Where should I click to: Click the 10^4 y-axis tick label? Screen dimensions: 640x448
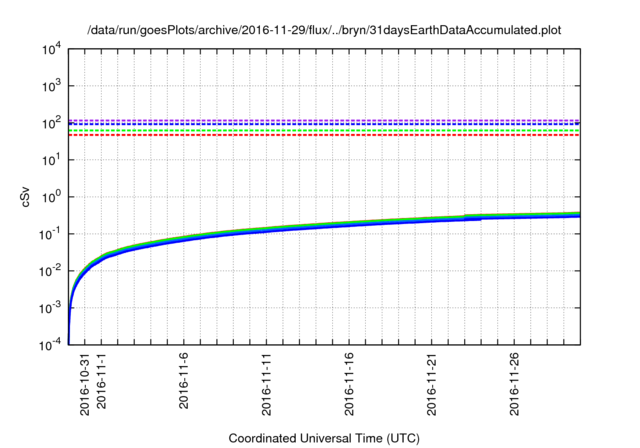coord(51,49)
